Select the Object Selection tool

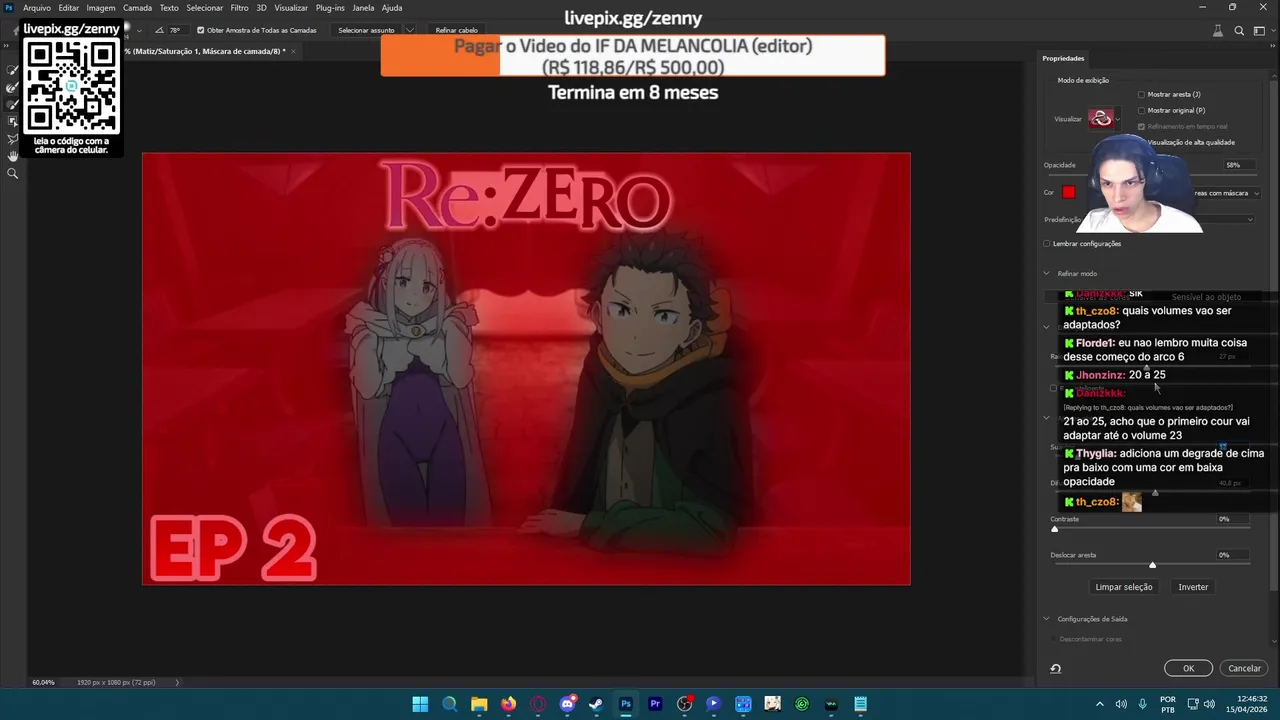click(13, 121)
